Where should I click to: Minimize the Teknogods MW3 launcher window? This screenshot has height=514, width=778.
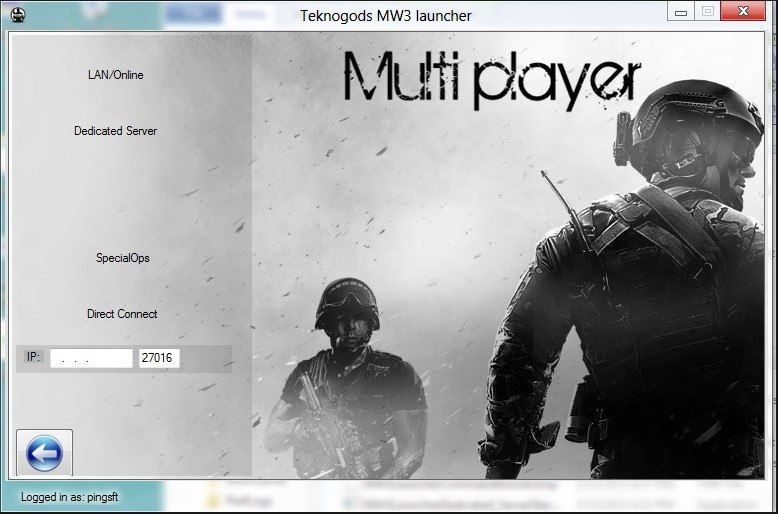point(681,12)
